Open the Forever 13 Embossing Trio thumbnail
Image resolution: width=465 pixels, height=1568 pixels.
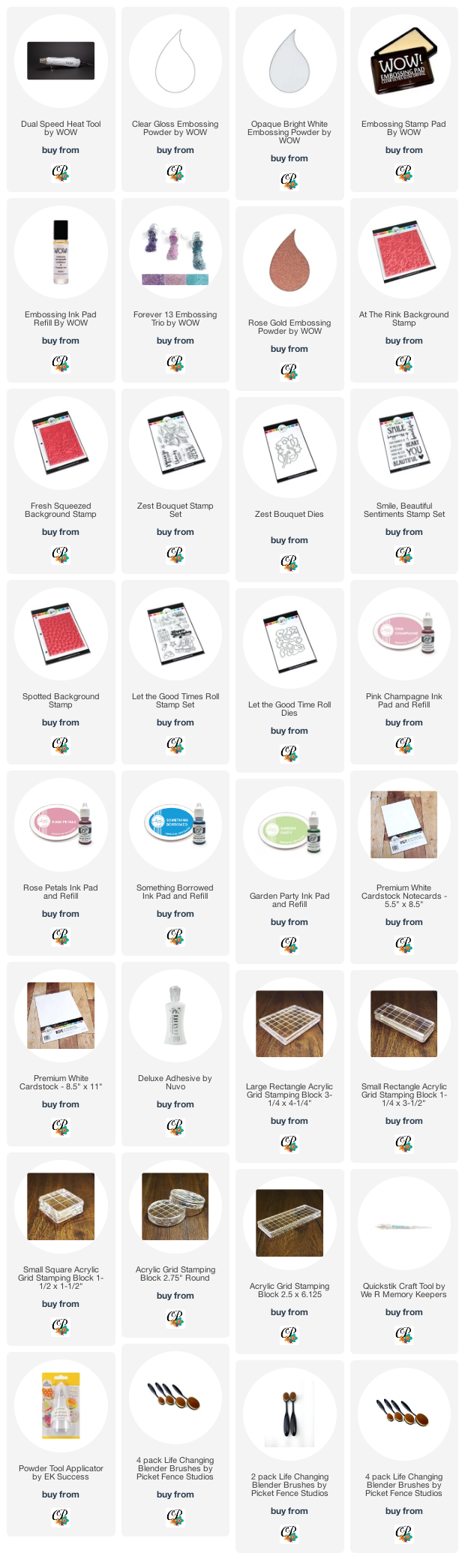pyautogui.click(x=175, y=253)
